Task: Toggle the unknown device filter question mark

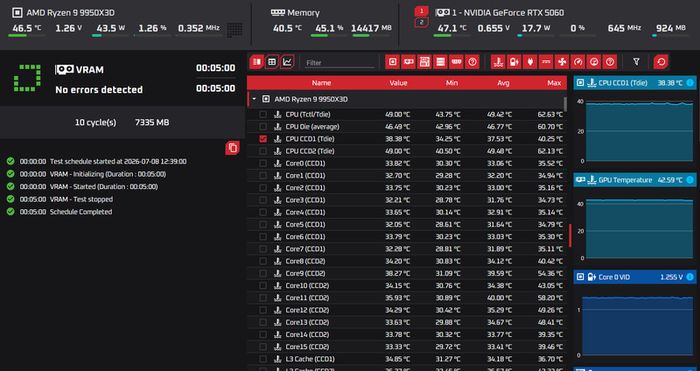Action: click(472, 62)
